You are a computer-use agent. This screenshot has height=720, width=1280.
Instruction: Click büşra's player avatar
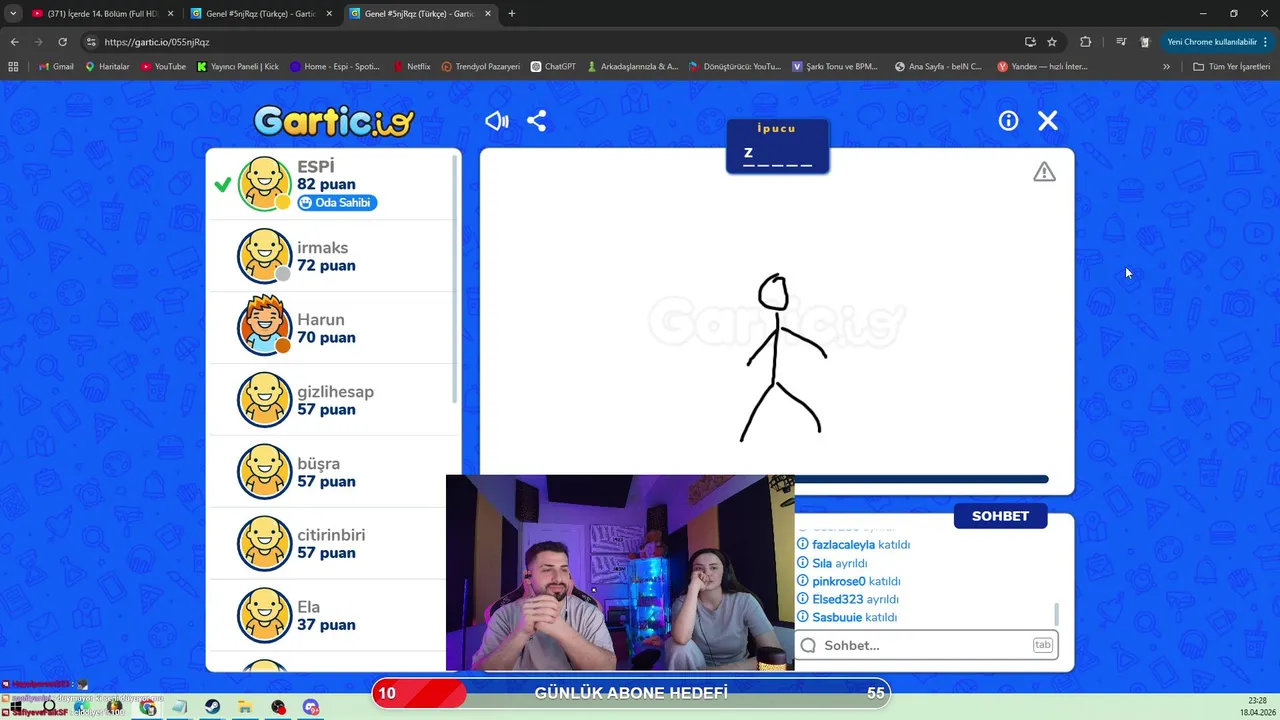(x=265, y=472)
